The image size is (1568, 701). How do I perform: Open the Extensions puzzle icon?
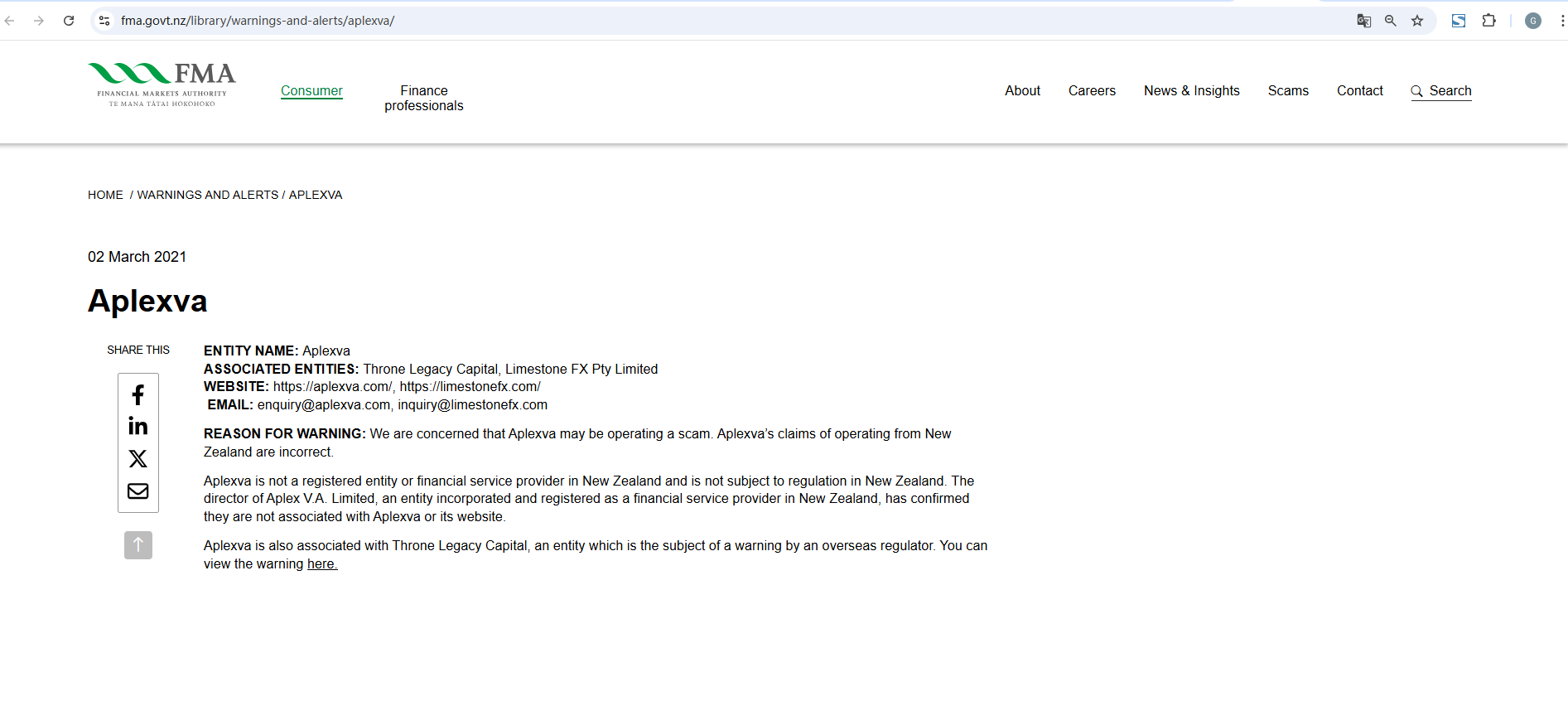coord(1488,21)
